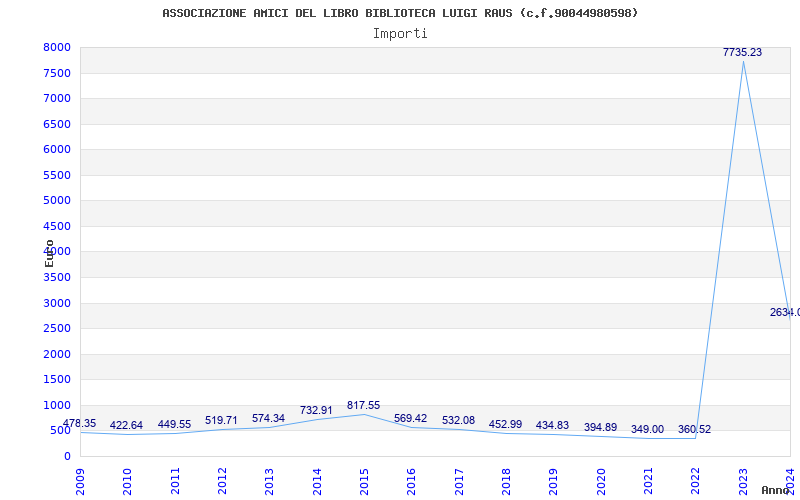Click the 2020 x-axis year
Screen dimensions: 800x500
tap(601, 482)
